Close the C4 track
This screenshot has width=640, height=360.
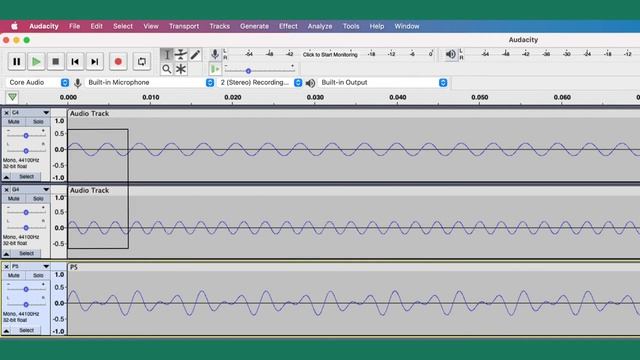click(7, 113)
